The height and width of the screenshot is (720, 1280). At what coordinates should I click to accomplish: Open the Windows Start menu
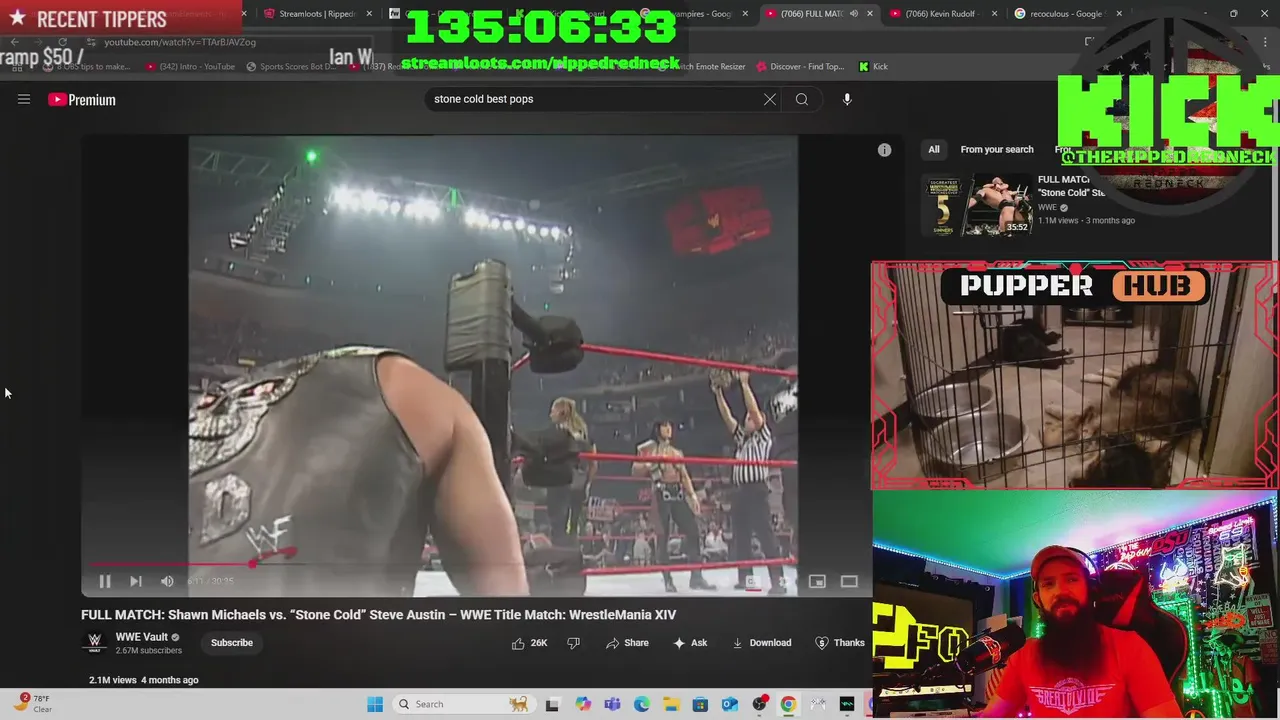tap(375, 704)
